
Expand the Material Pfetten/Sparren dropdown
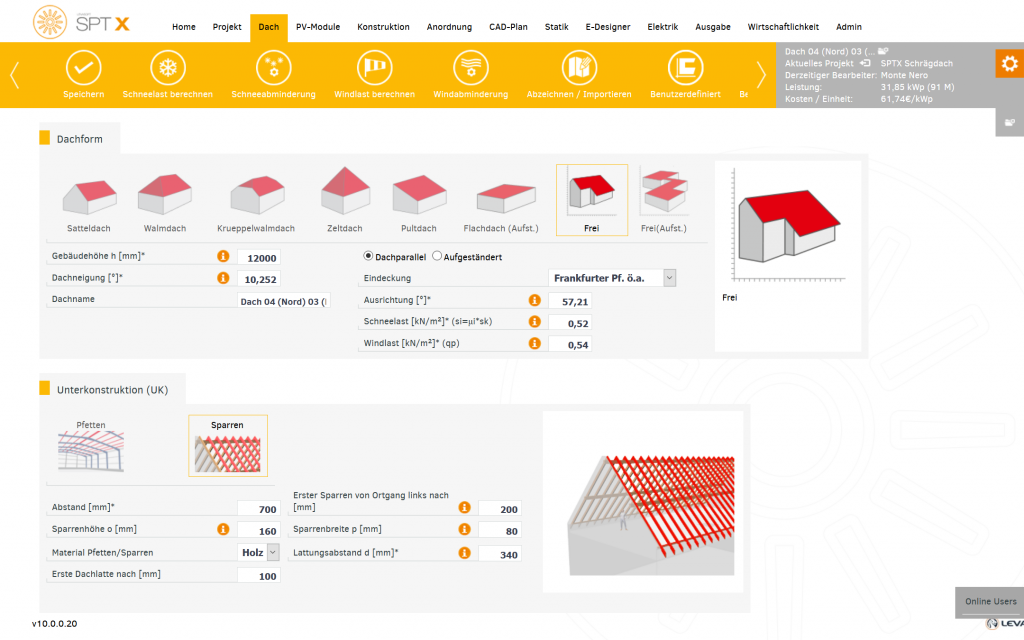coord(273,552)
